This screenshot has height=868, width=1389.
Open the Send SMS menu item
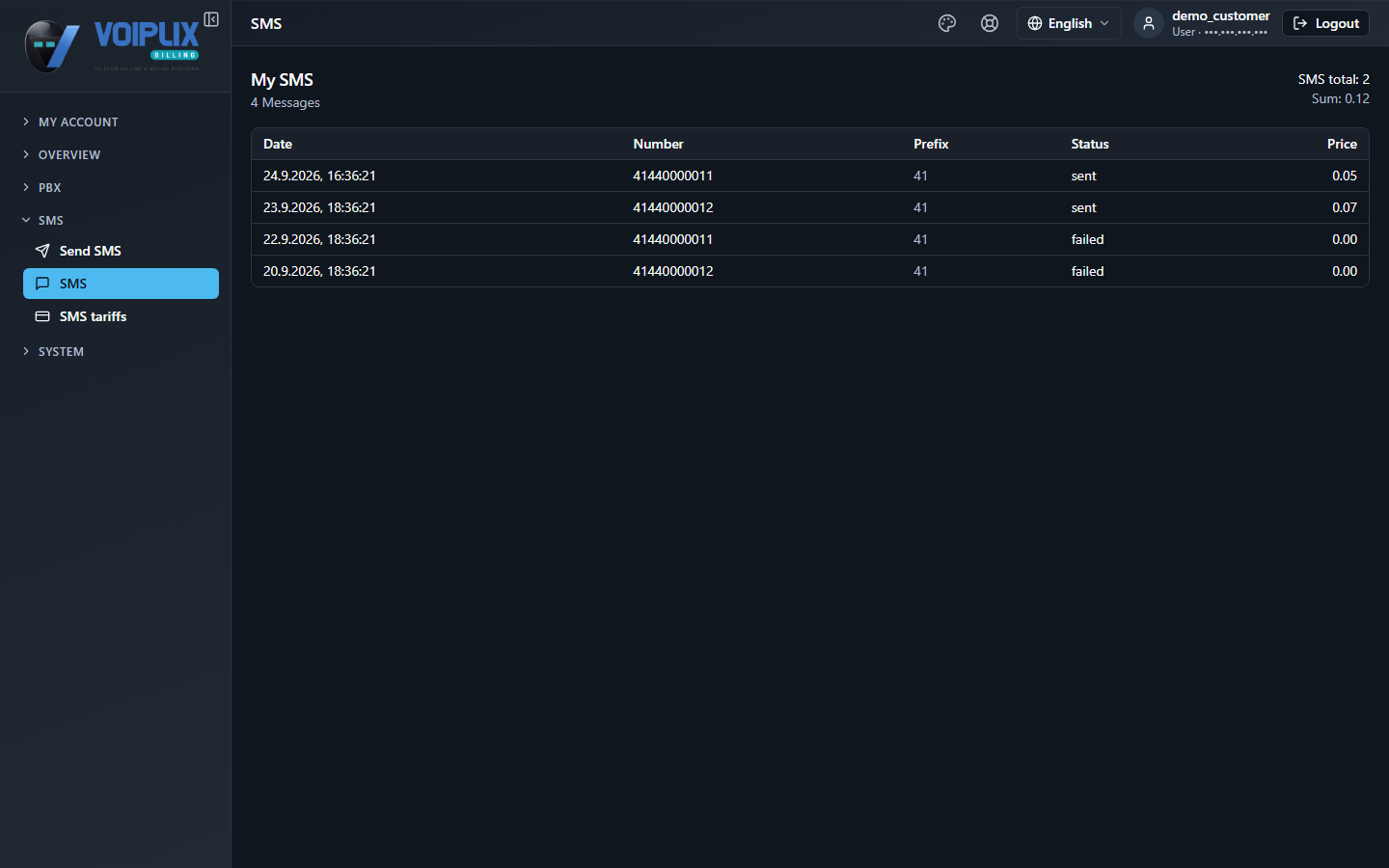click(121, 251)
